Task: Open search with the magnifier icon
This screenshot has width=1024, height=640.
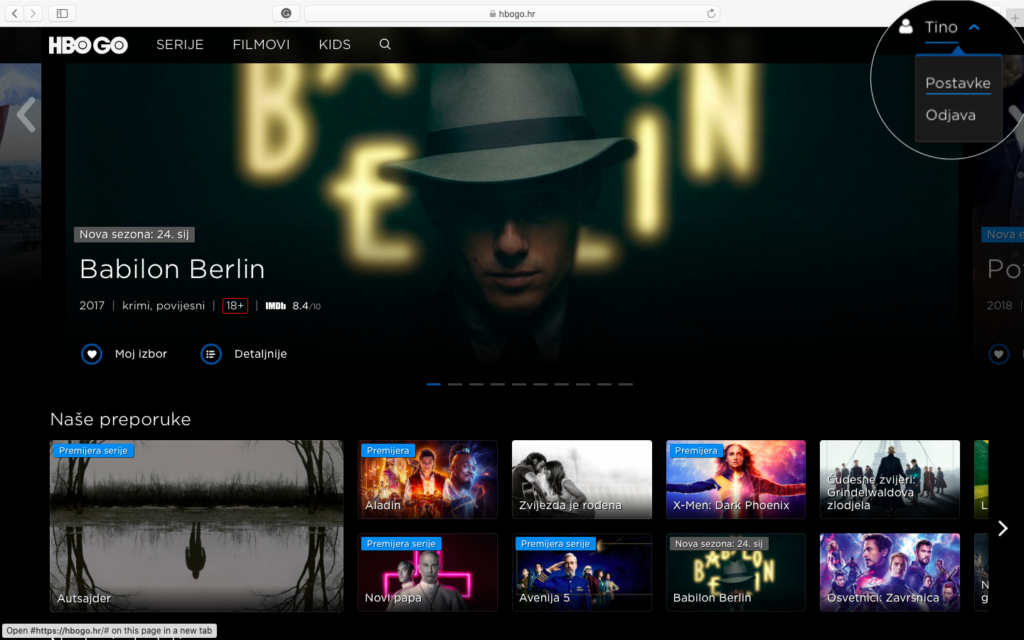Action: [385, 45]
